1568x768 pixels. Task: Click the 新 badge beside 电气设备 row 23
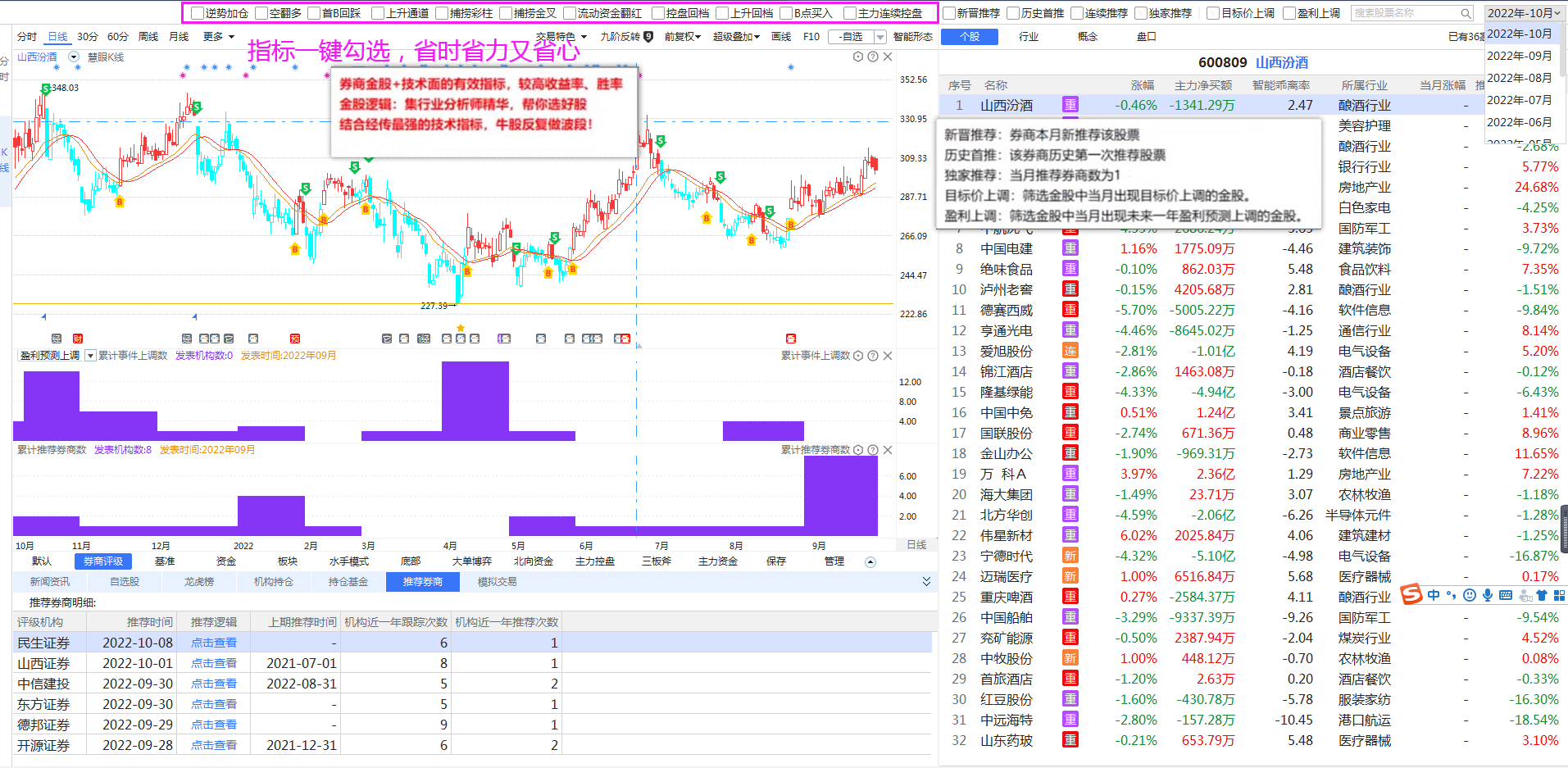(1070, 556)
